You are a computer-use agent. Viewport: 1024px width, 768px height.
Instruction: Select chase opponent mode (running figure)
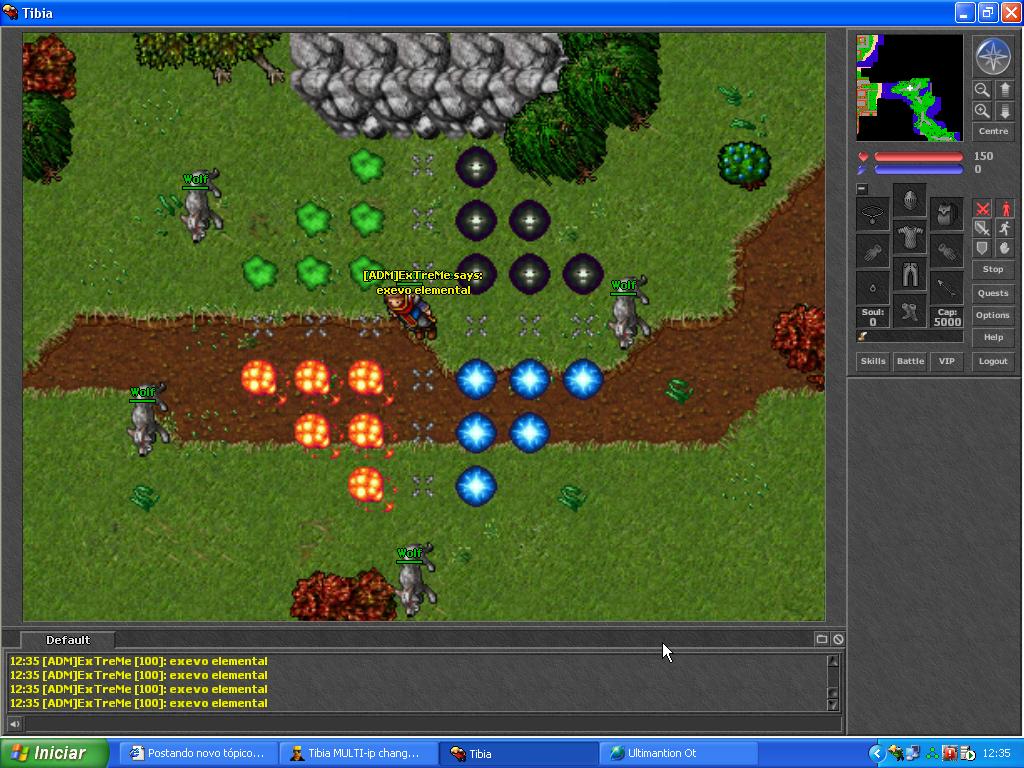point(1005,228)
